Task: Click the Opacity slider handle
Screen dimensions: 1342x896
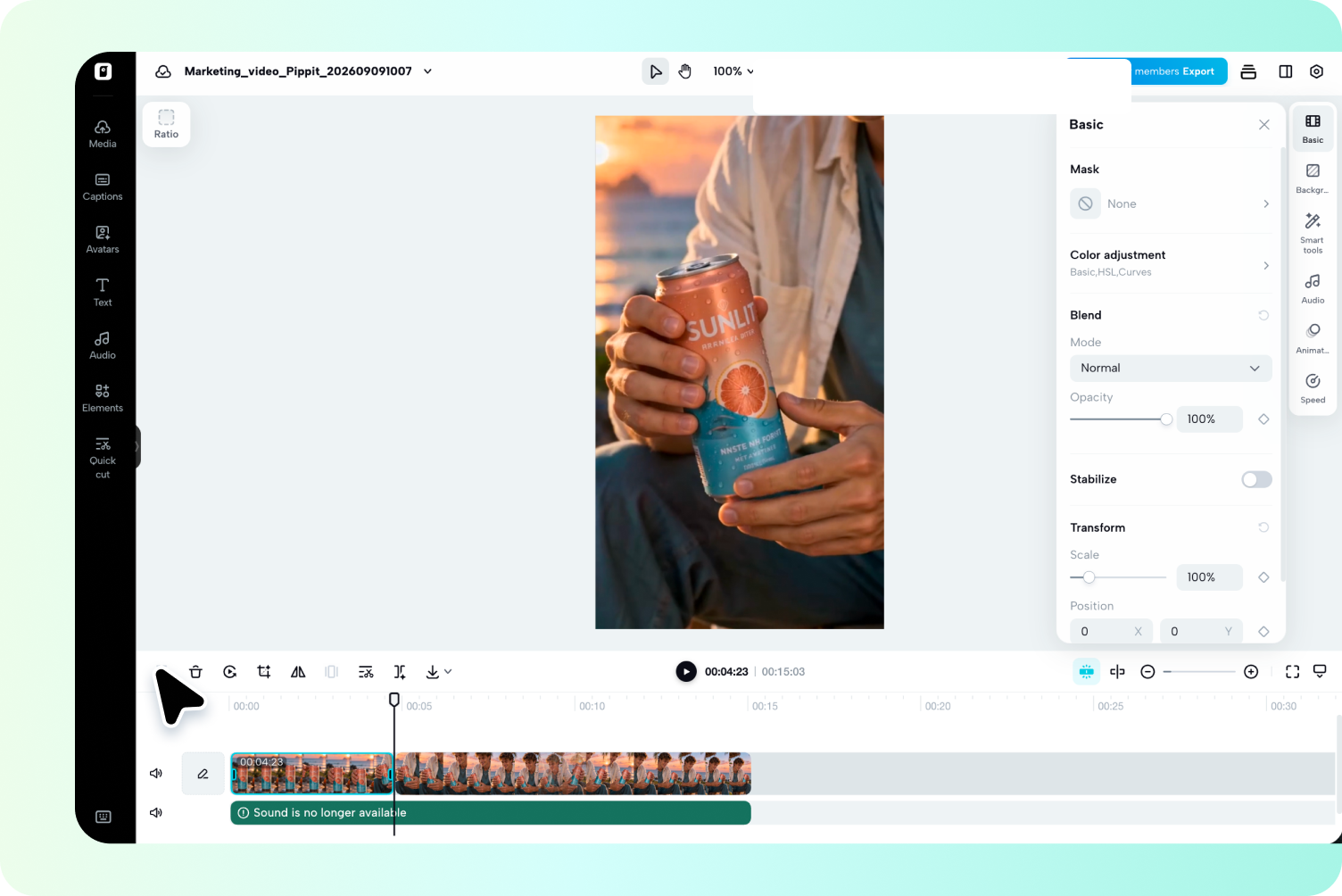Action: tap(1166, 419)
